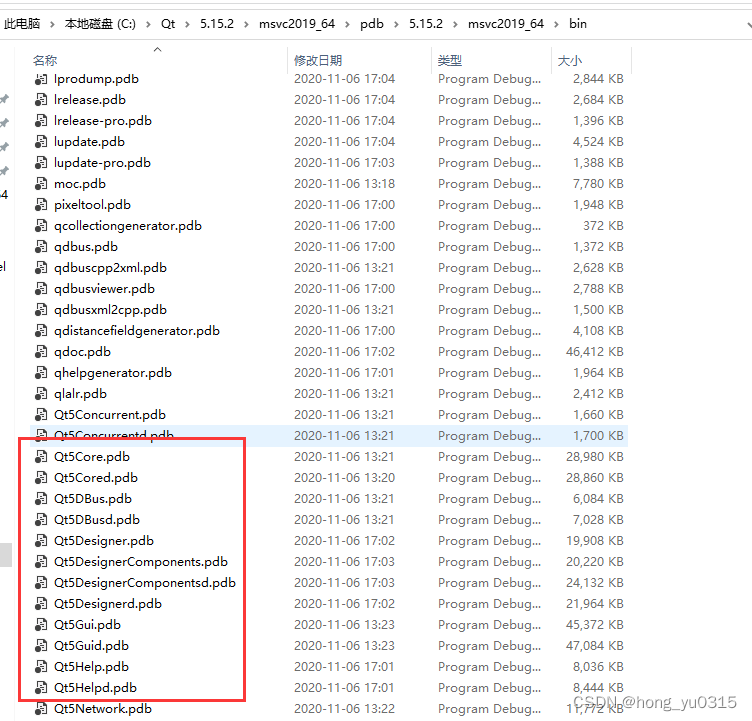Click the file icon beside lupdate.pdb
This screenshot has height=721, width=752.
41,142
